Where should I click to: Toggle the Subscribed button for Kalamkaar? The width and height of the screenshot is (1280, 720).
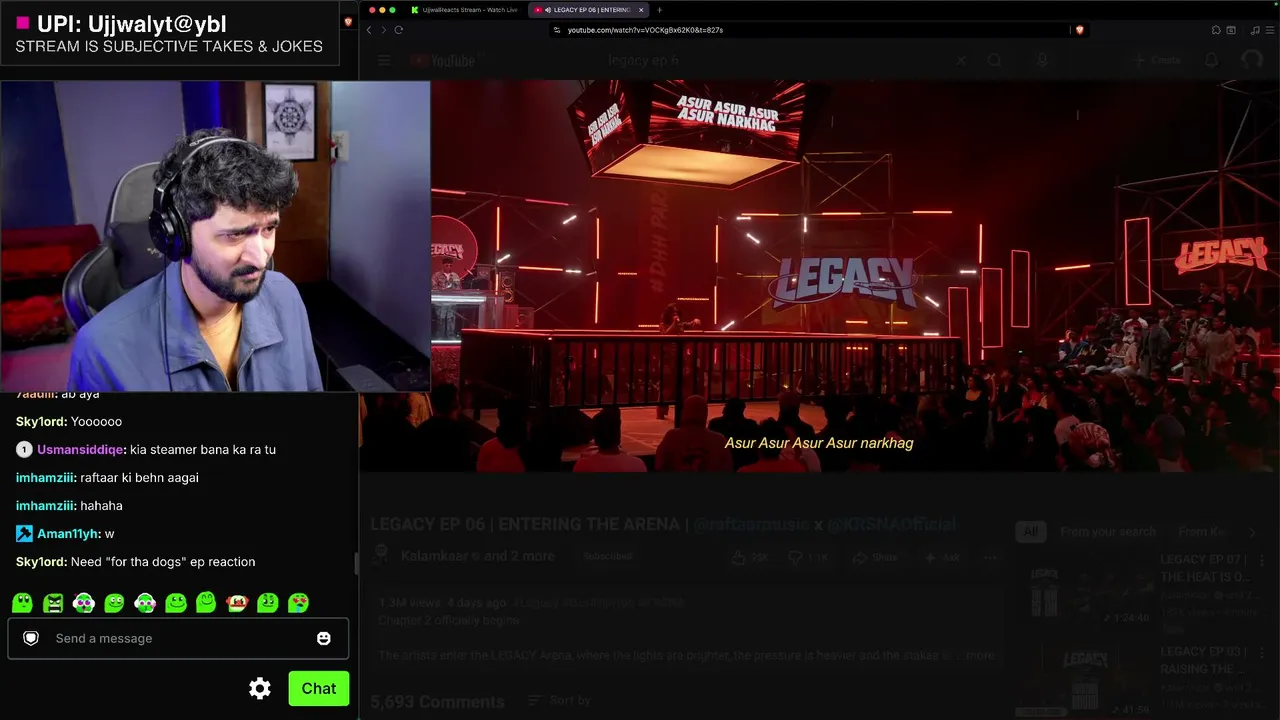click(x=607, y=556)
